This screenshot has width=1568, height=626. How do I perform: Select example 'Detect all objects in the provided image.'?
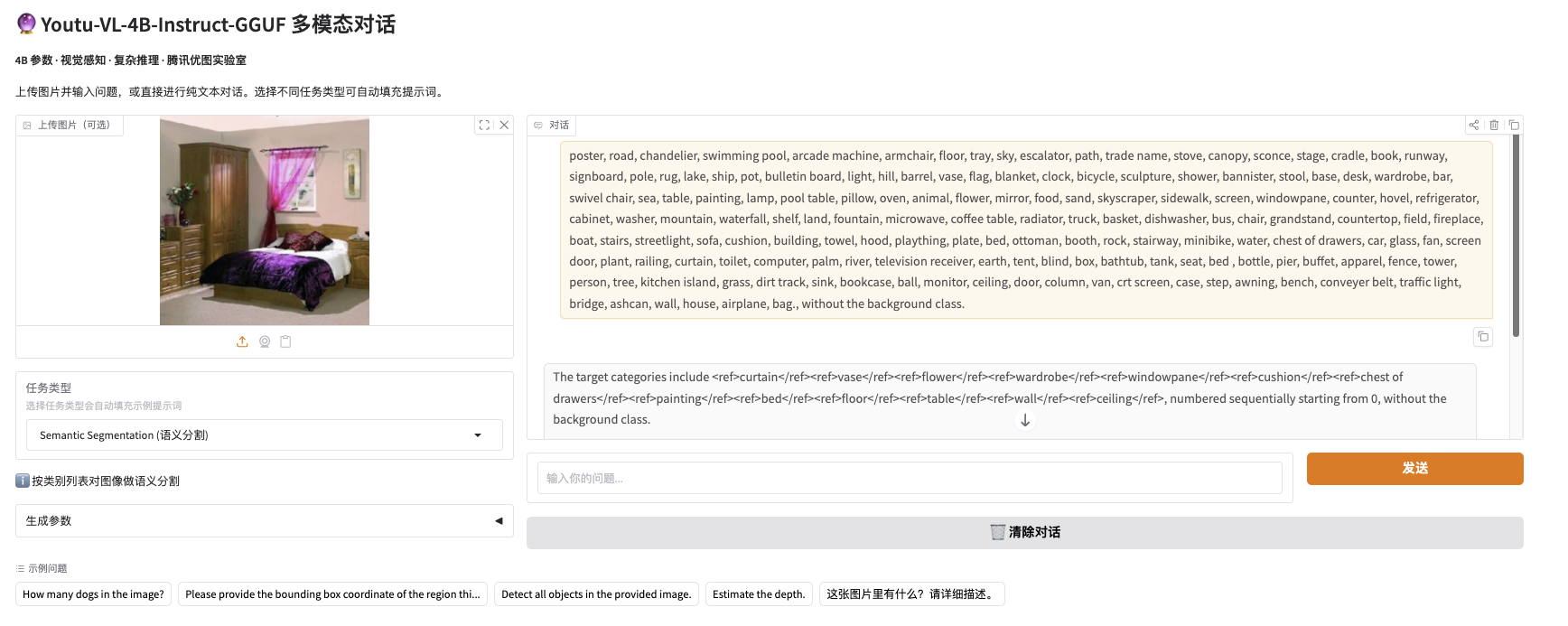596,594
